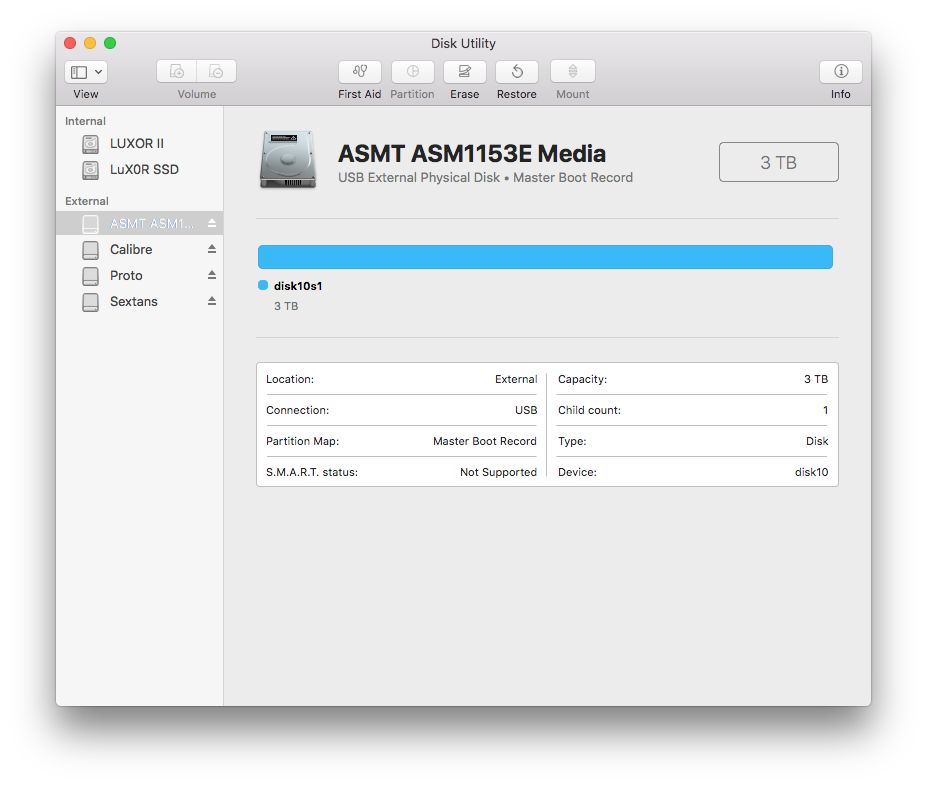The width and height of the screenshot is (927, 786).
Task: Click the Sextans drive icon
Action: [x=90, y=302]
